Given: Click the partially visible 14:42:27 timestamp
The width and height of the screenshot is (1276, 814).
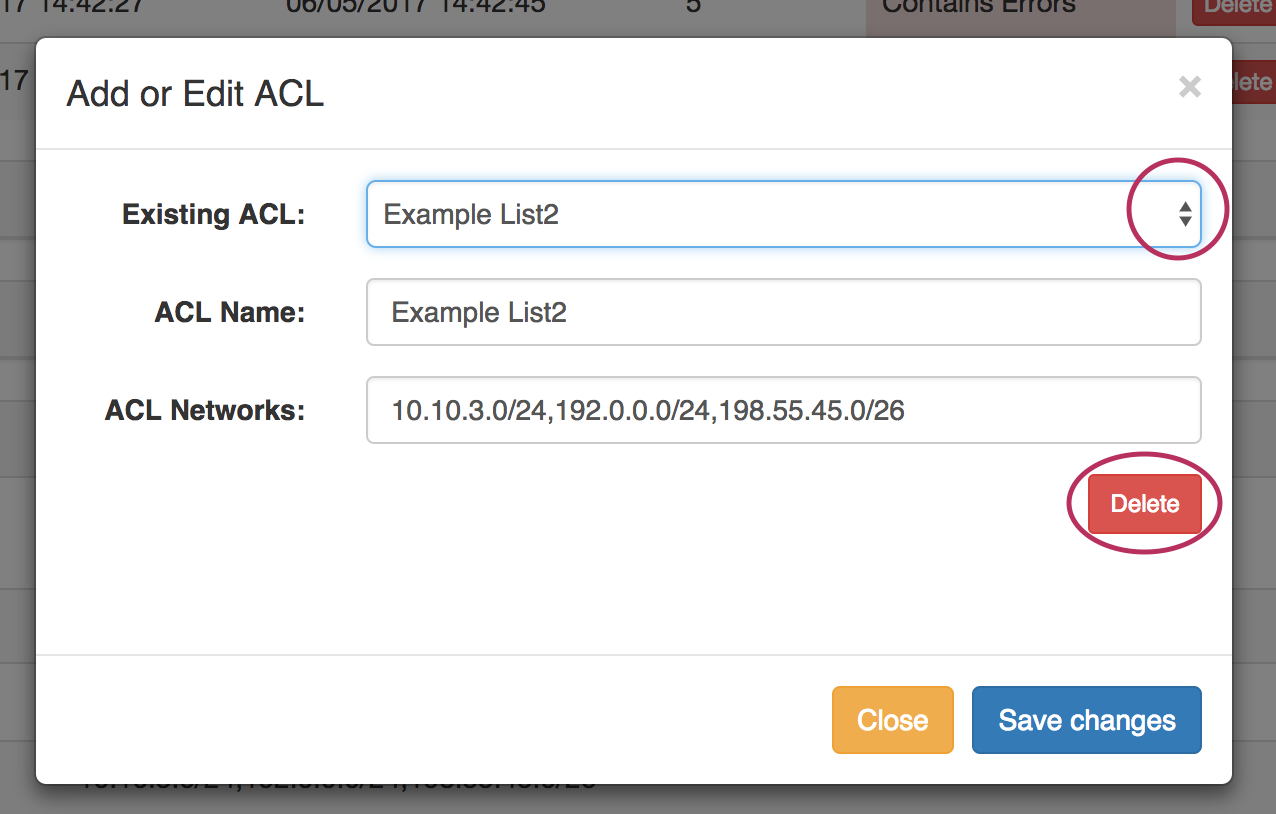Looking at the screenshot, I should [x=88, y=8].
